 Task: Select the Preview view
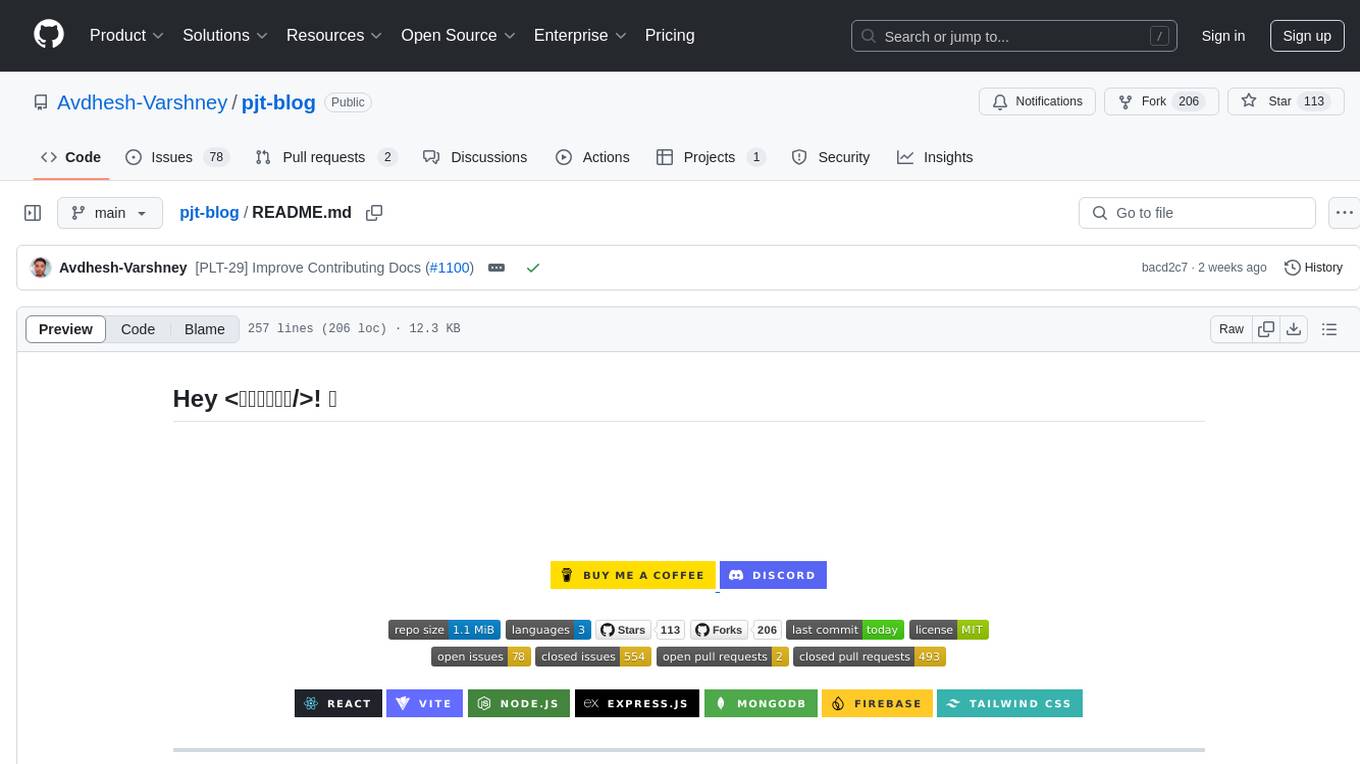coord(66,329)
